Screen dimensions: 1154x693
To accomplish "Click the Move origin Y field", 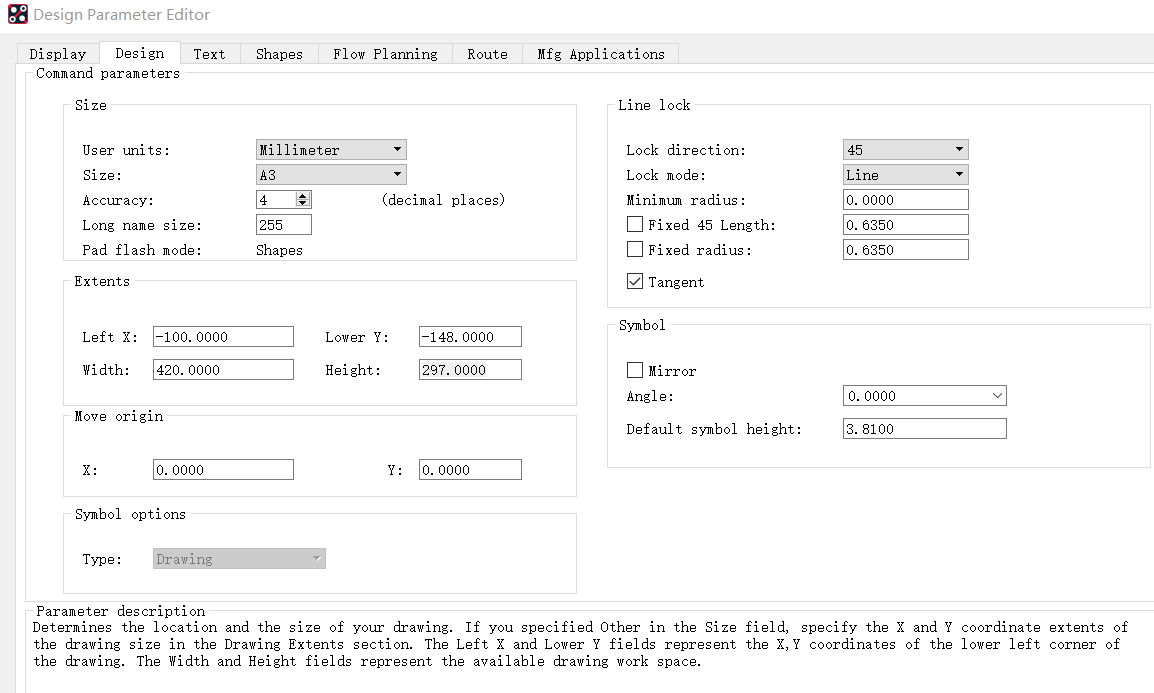I will click(x=470, y=470).
